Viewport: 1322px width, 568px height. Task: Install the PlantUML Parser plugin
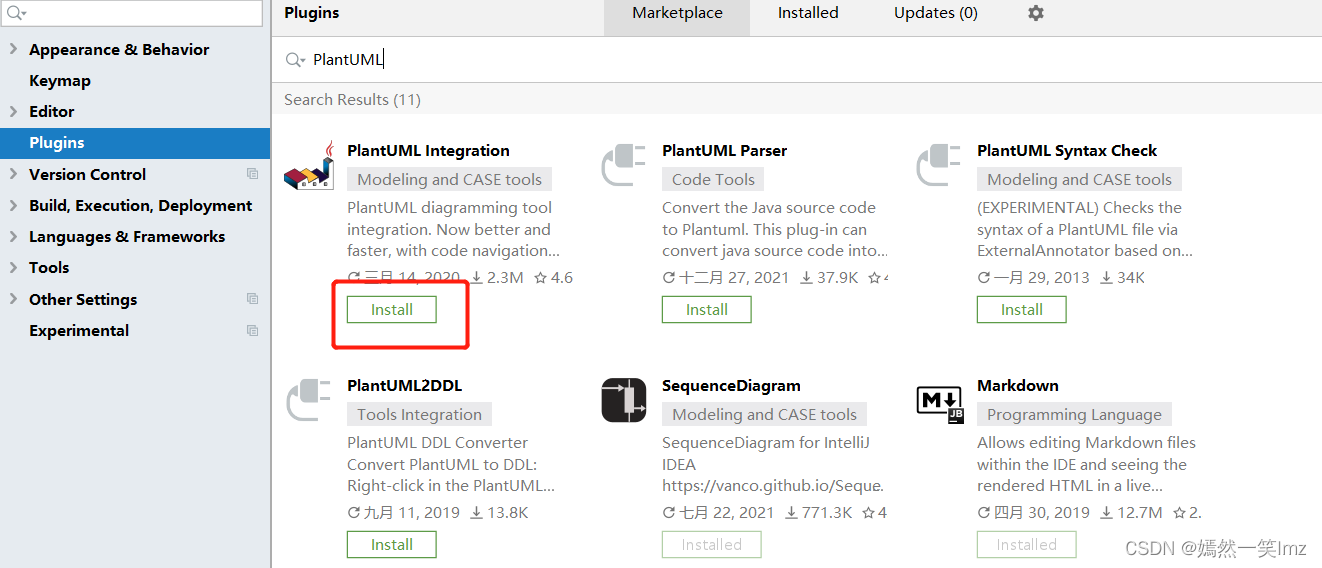(707, 310)
